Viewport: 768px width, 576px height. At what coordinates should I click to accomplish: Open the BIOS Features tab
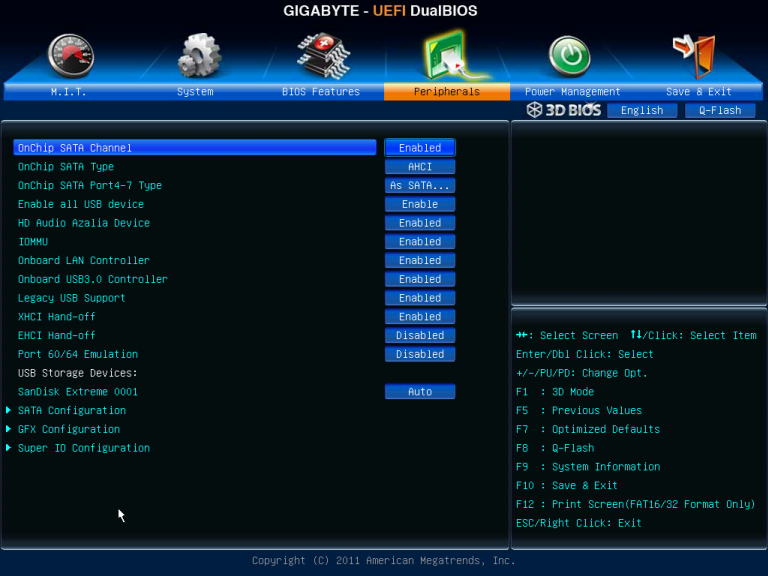[321, 92]
